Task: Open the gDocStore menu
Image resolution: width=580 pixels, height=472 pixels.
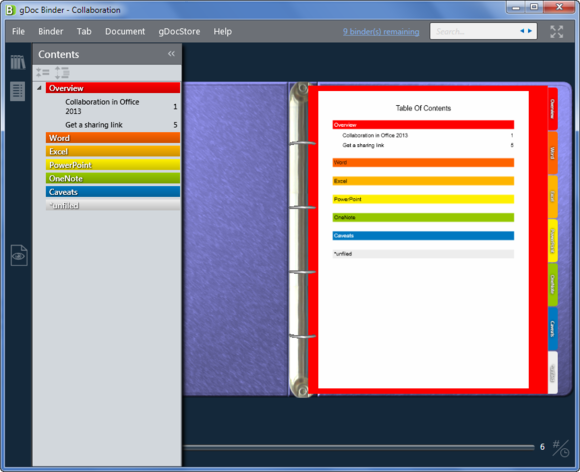Action: [x=179, y=31]
